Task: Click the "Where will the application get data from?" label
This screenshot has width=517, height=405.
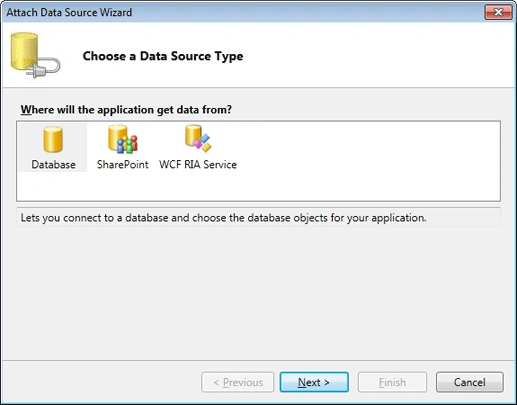Action: [126, 110]
